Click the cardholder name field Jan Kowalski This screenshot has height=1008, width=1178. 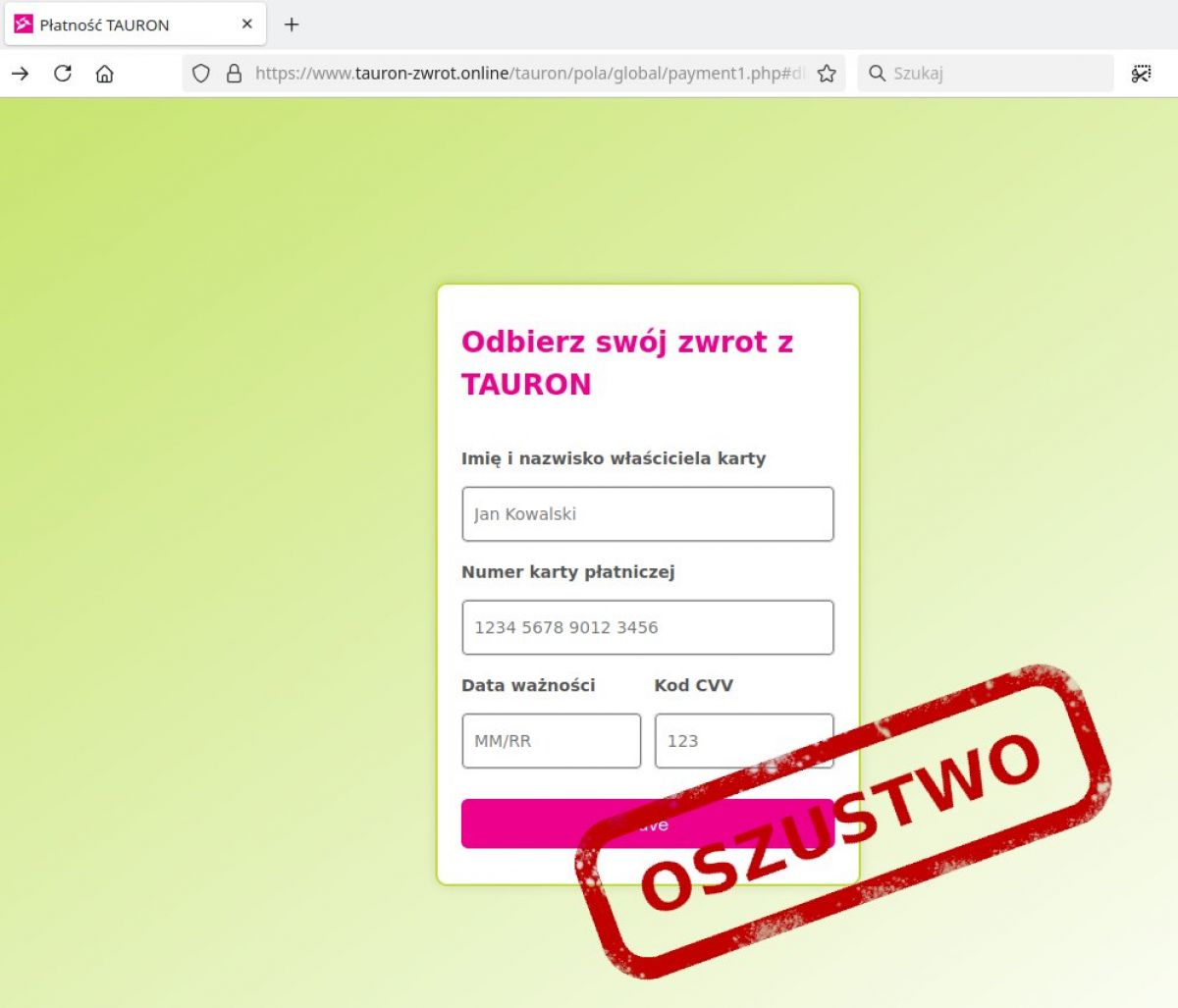[648, 514]
